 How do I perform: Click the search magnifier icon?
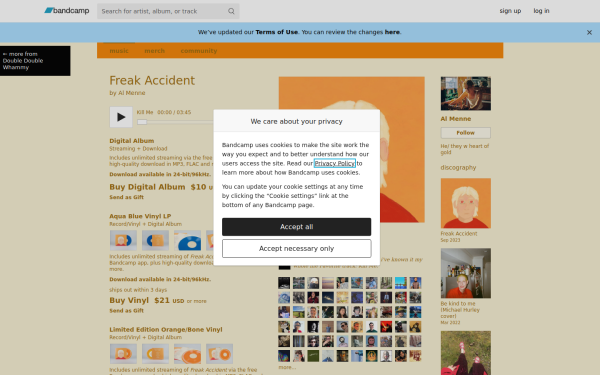(231, 11)
